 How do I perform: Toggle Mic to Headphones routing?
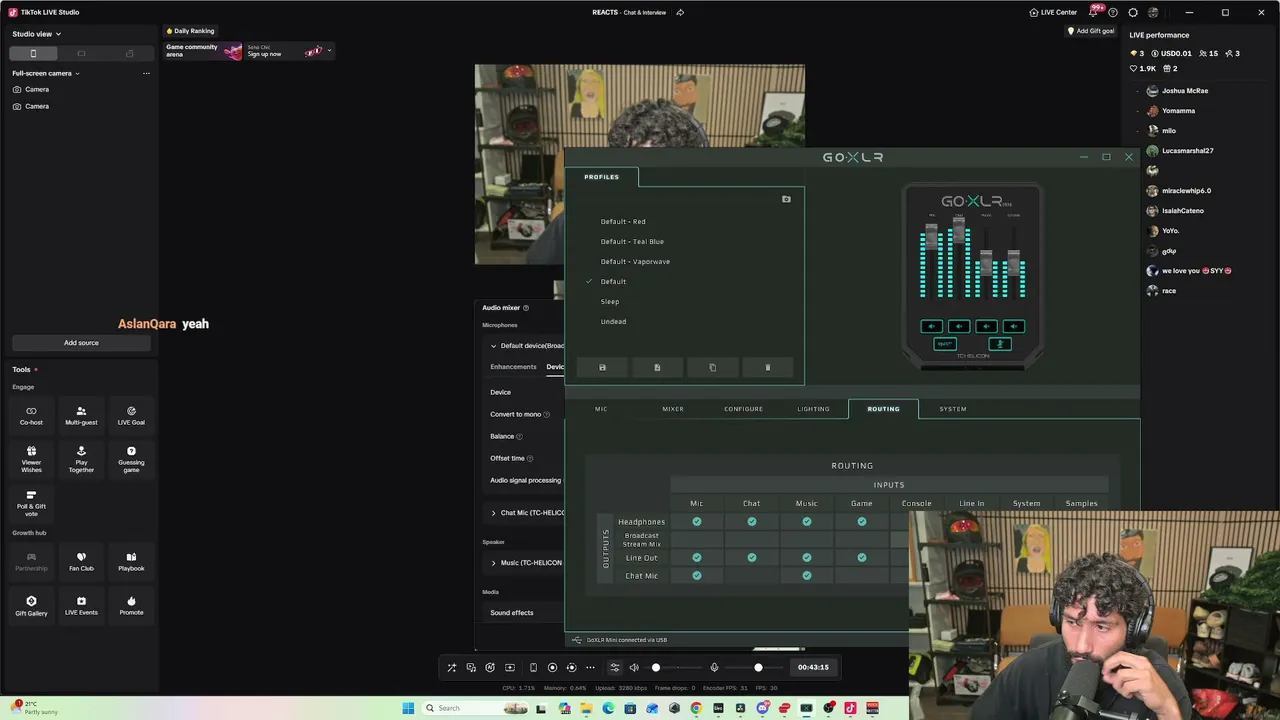pos(697,521)
